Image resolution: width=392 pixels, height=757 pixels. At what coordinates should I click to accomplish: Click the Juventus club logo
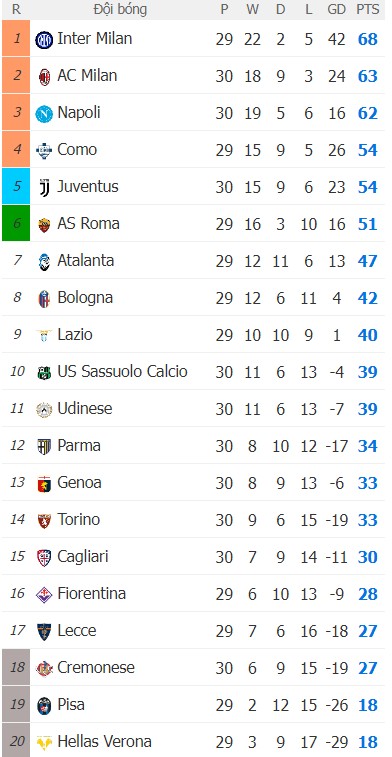coord(44,188)
